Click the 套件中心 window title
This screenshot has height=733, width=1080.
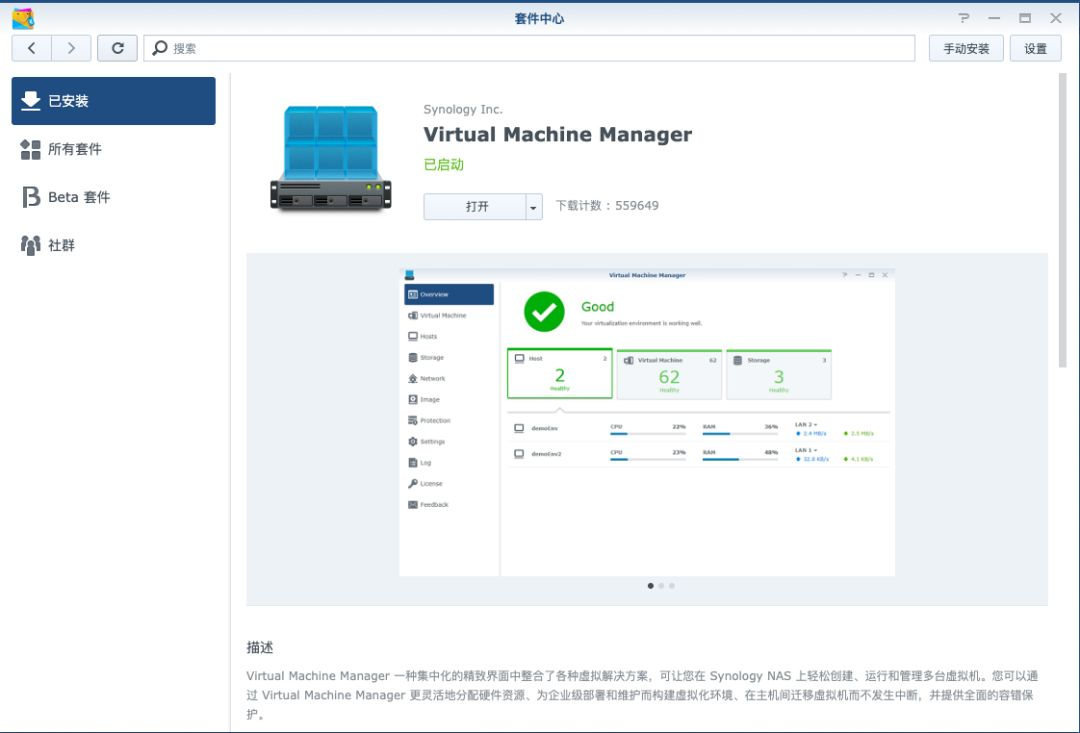pos(539,19)
